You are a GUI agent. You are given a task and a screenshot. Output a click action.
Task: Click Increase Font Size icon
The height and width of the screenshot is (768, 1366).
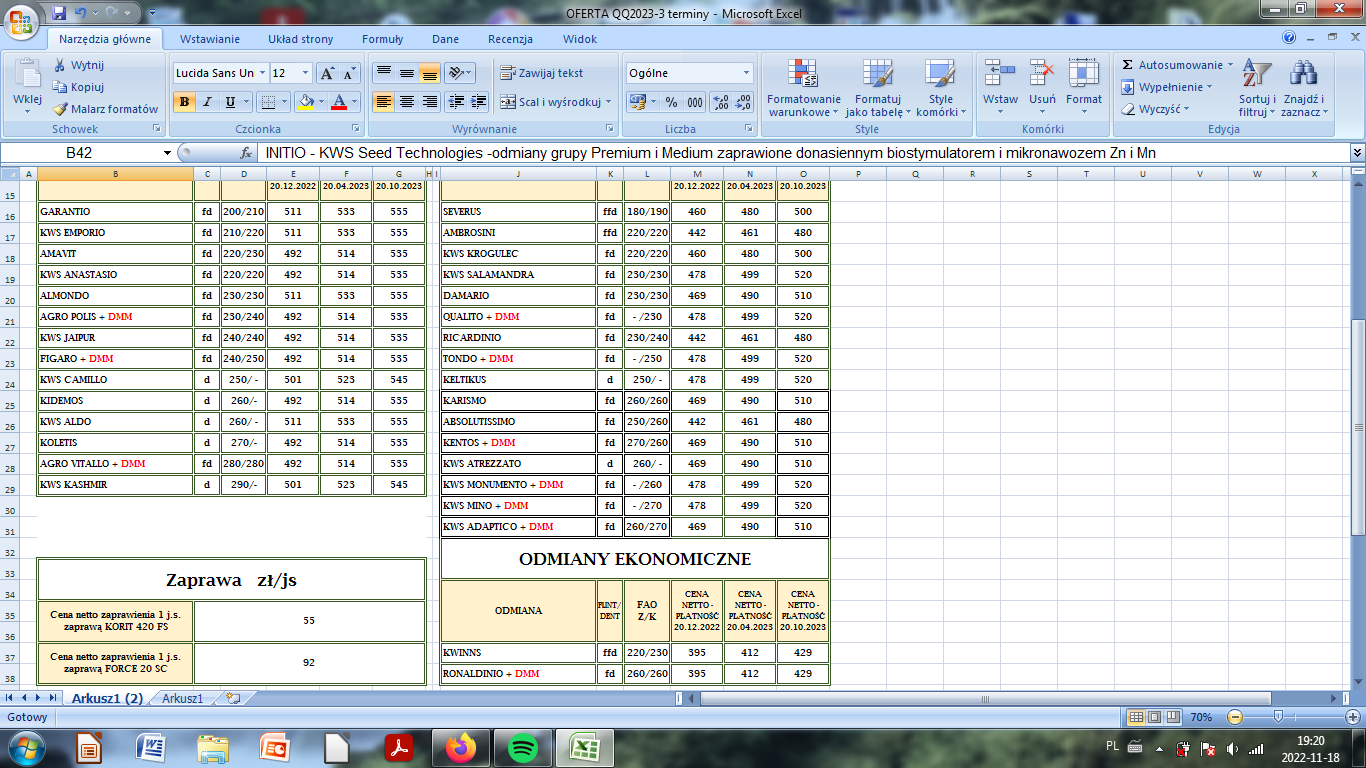tap(327, 73)
